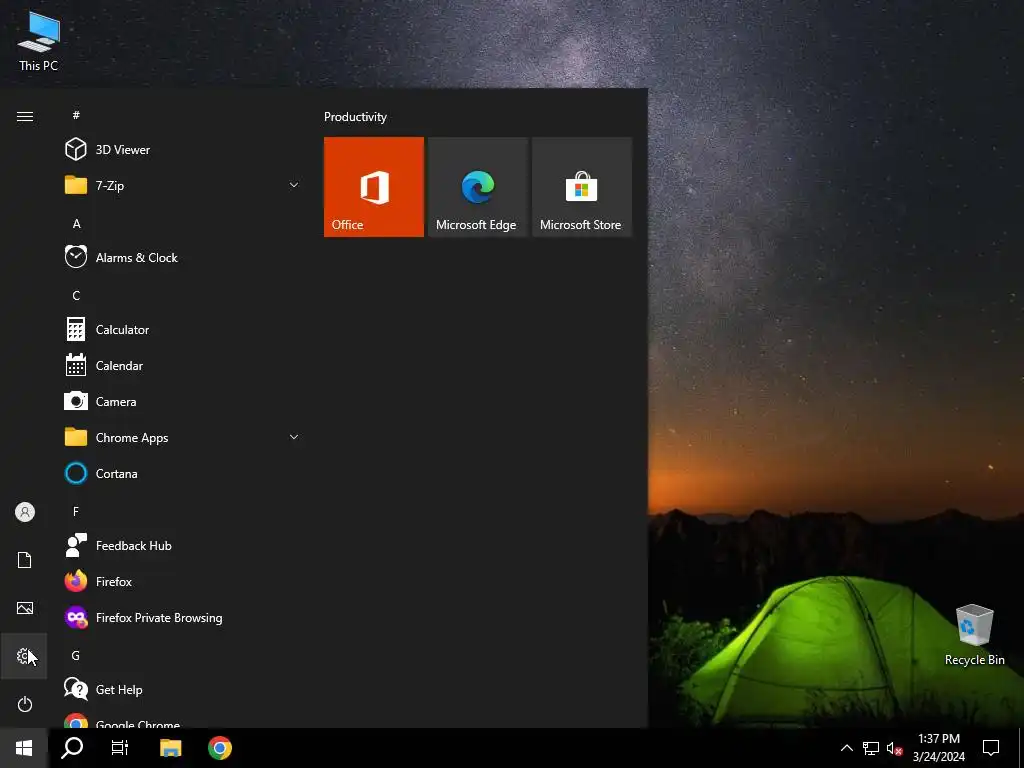Open Alarms & Clock app
Image resolution: width=1024 pixels, height=768 pixels.
click(x=183, y=257)
